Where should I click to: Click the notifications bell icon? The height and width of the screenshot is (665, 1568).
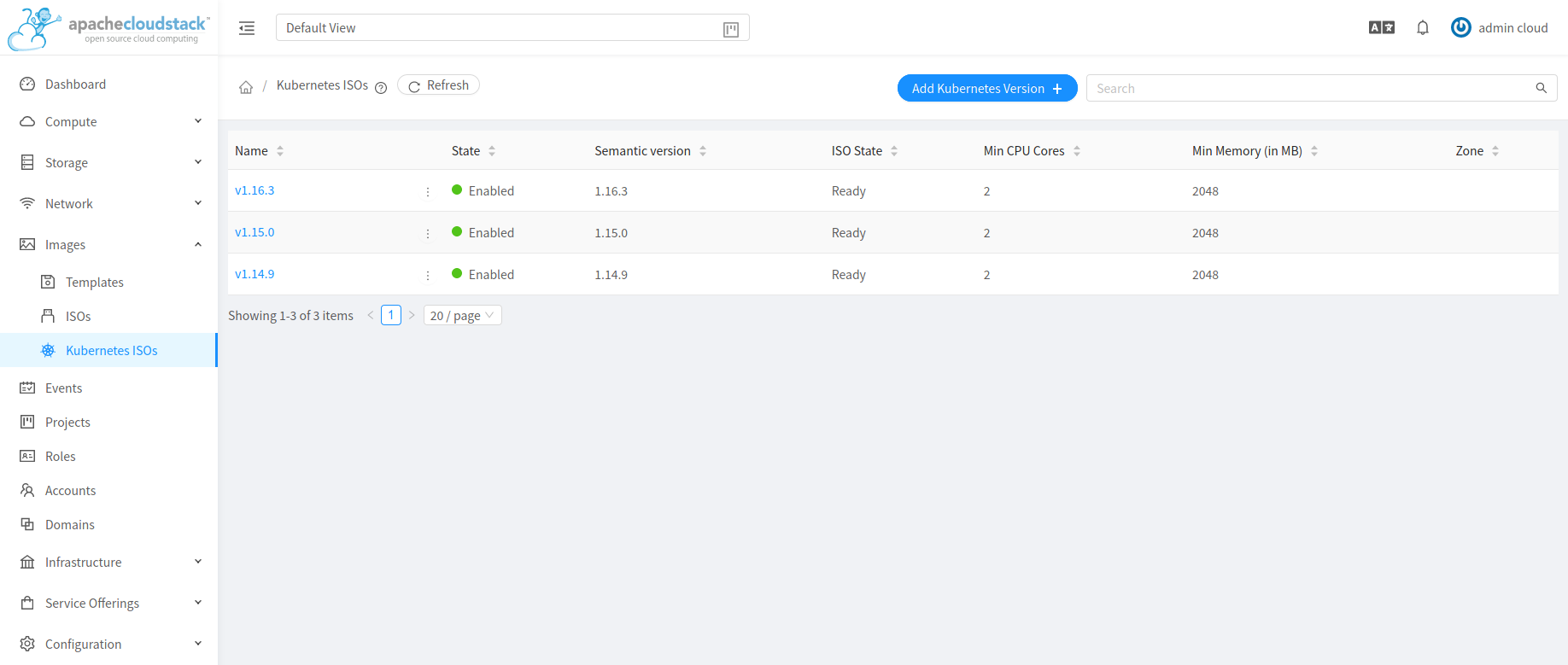1422,28
